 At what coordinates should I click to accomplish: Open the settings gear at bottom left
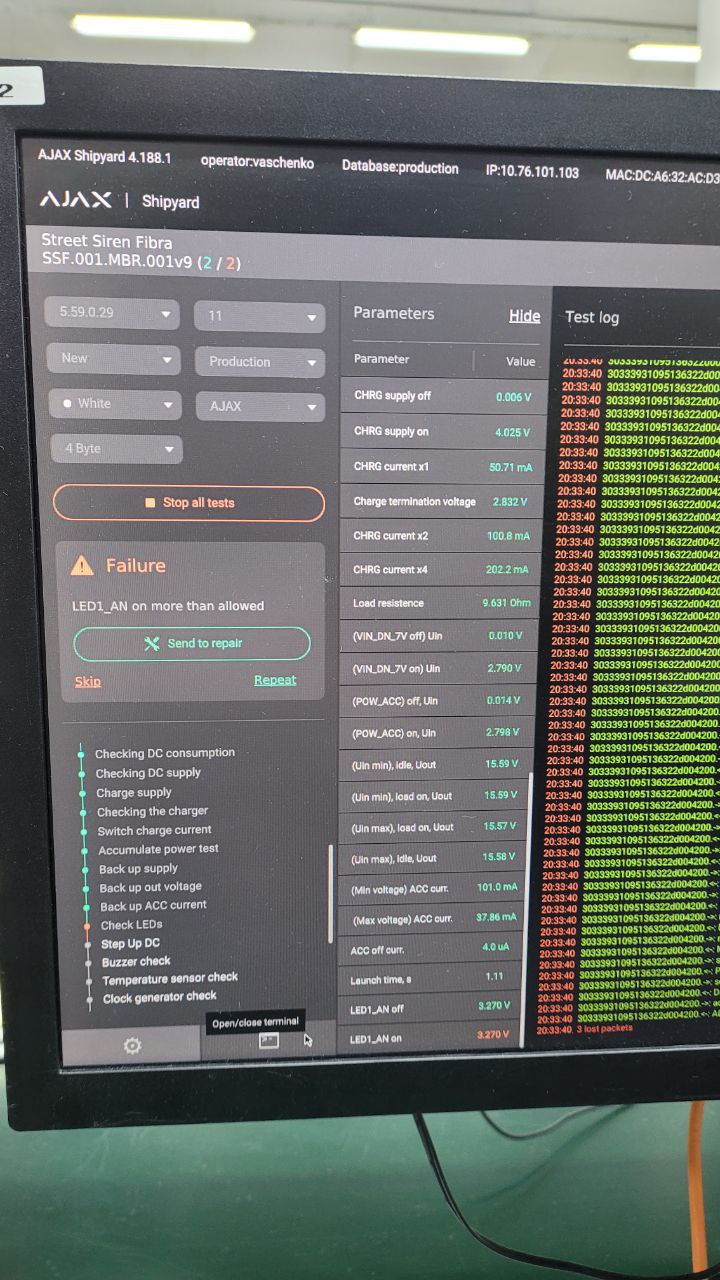[x=132, y=1045]
